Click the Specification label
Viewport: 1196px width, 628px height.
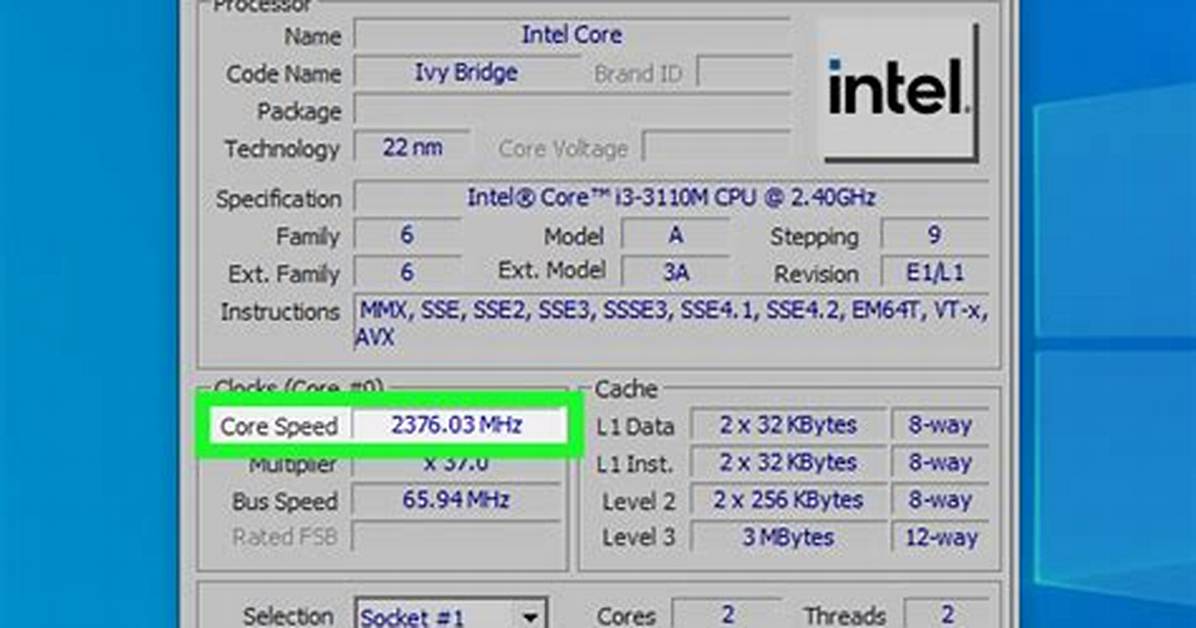click(x=278, y=199)
